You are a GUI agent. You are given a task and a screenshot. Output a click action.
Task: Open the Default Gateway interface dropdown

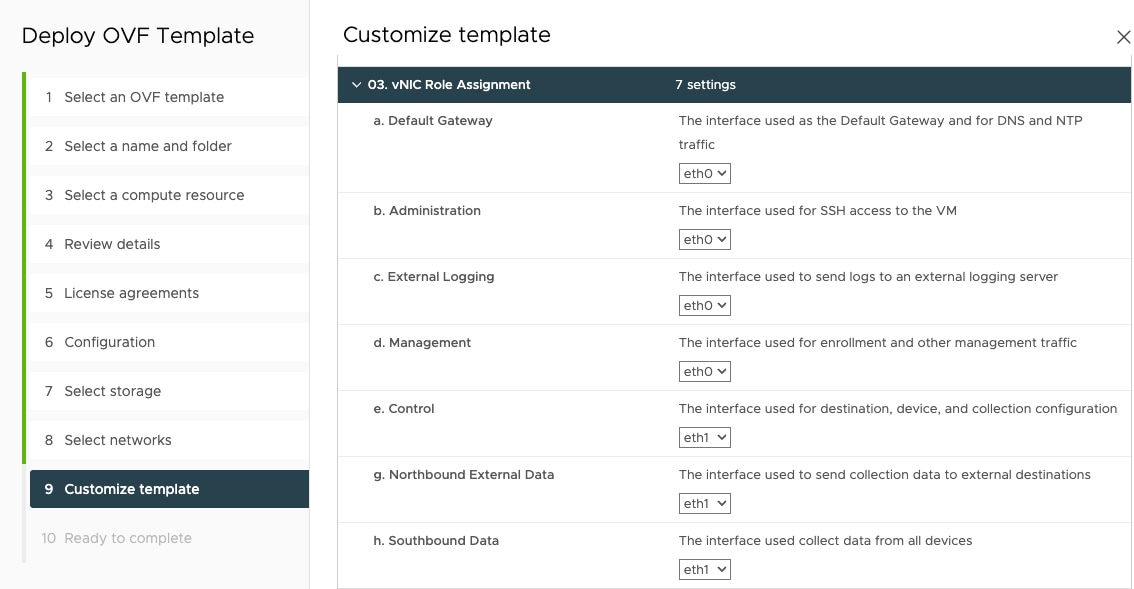[x=704, y=173]
